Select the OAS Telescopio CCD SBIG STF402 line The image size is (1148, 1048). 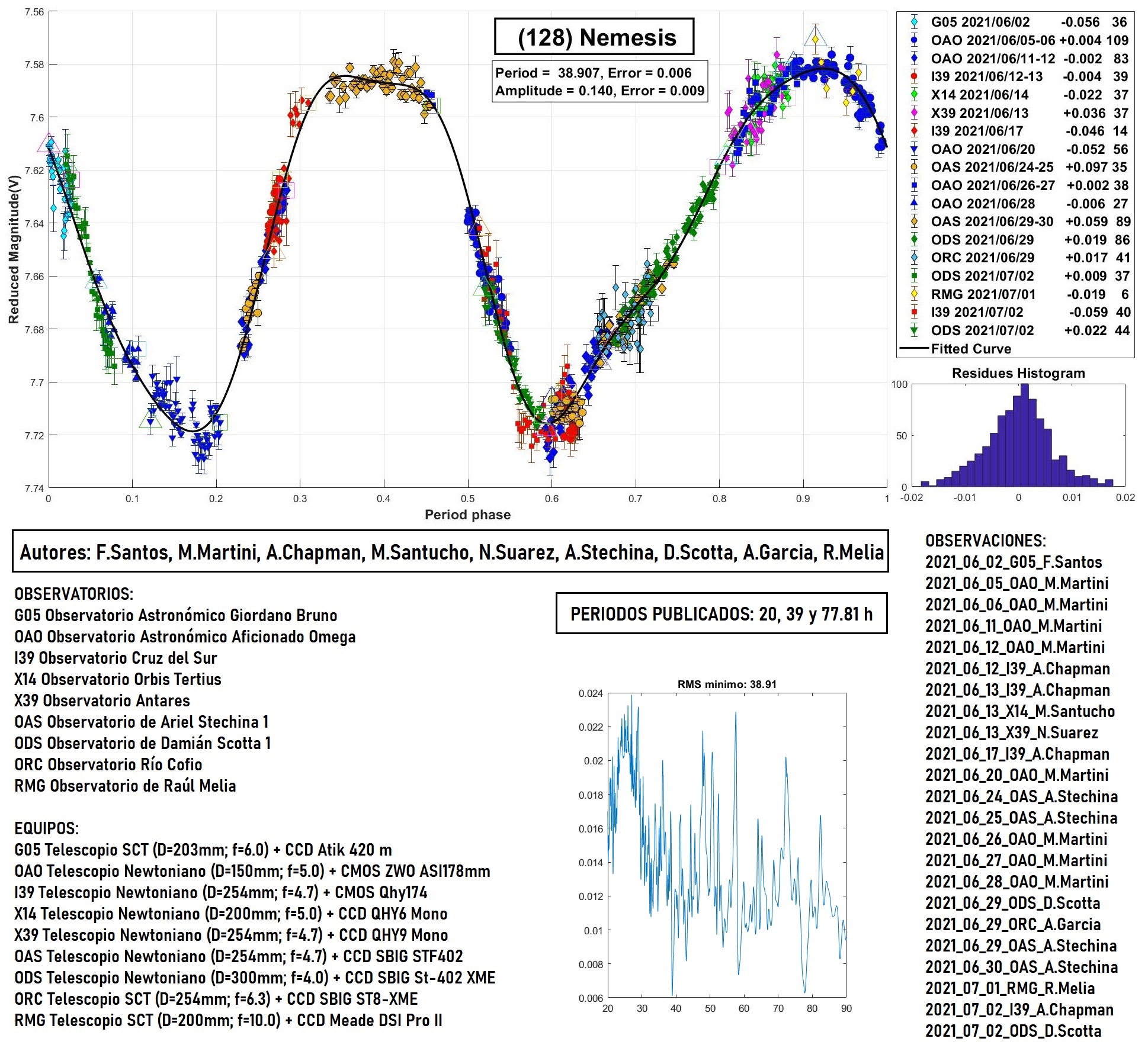tap(239, 956)
